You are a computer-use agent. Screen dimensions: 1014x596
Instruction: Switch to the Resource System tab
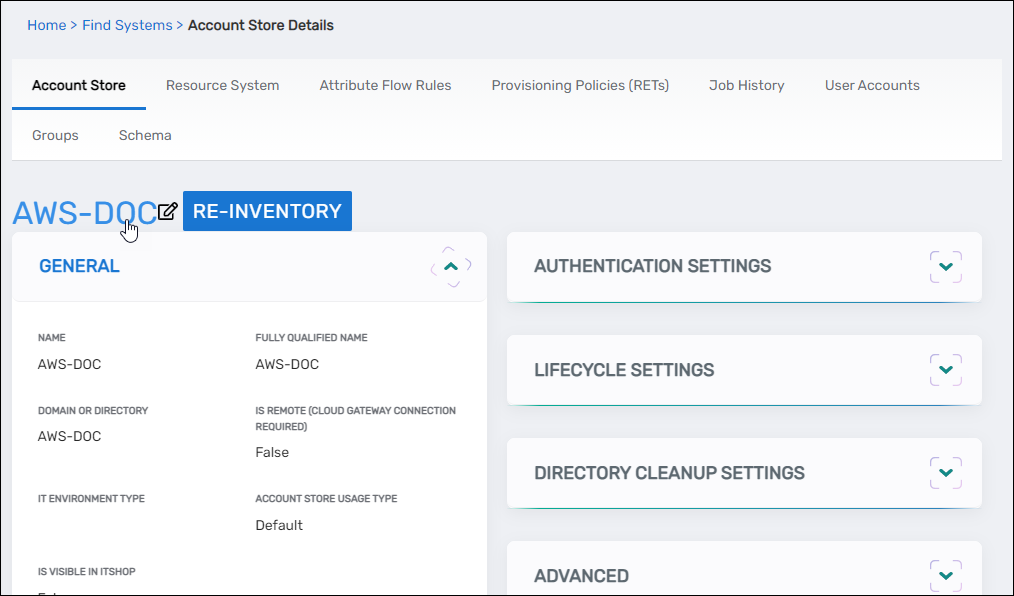pyautogui.click(x=222, y=85)
